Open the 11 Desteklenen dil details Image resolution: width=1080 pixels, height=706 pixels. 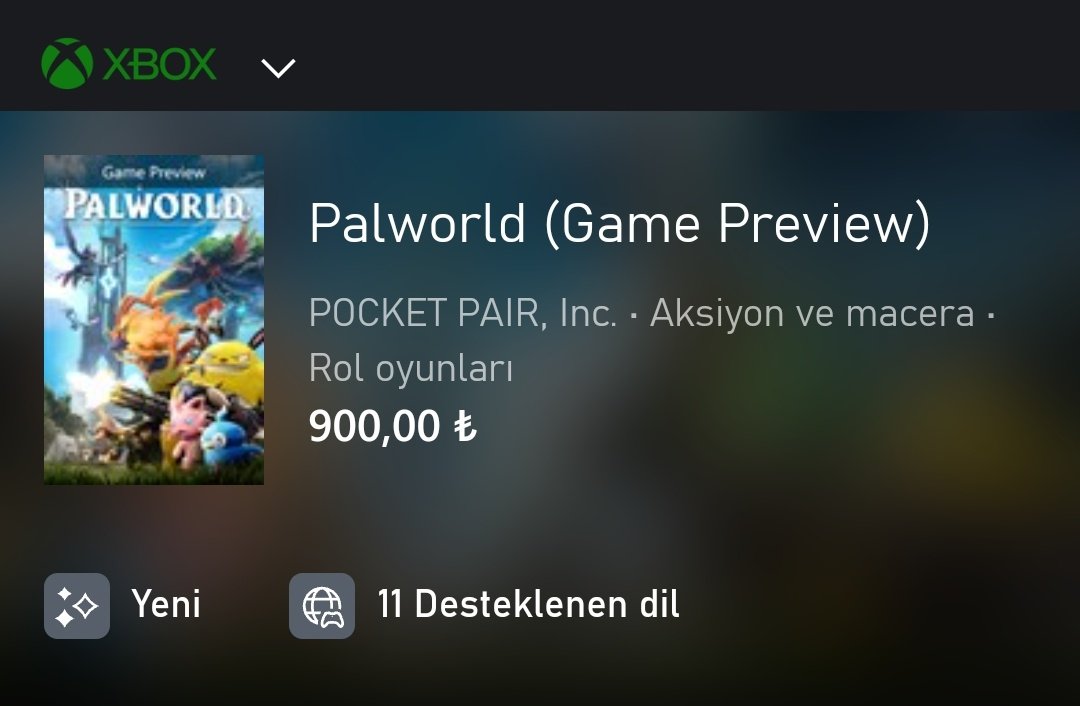tap(528, 604)
